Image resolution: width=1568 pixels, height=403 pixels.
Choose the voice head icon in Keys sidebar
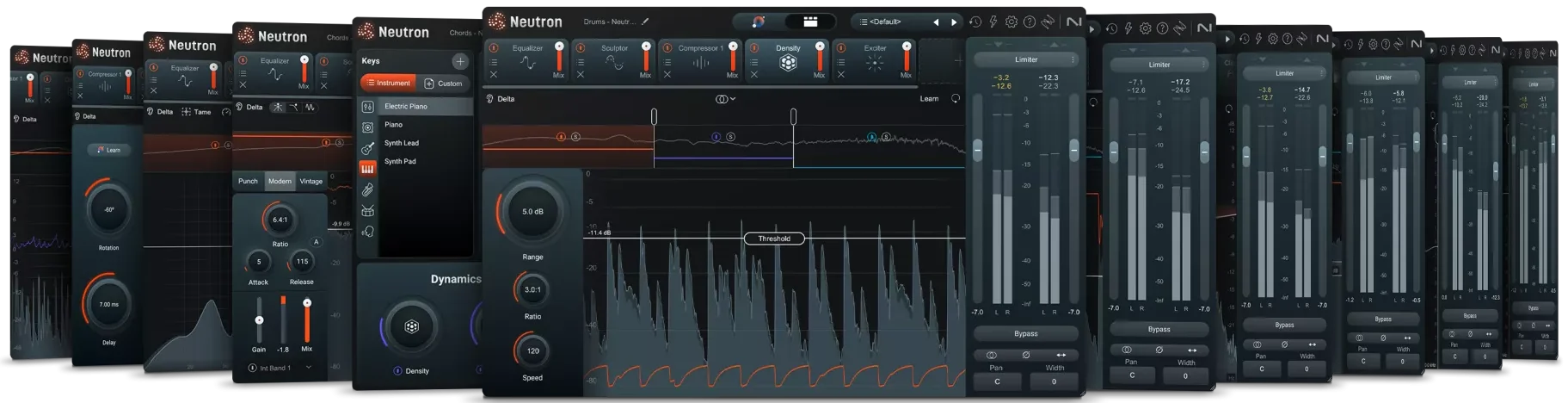point(367,232)
